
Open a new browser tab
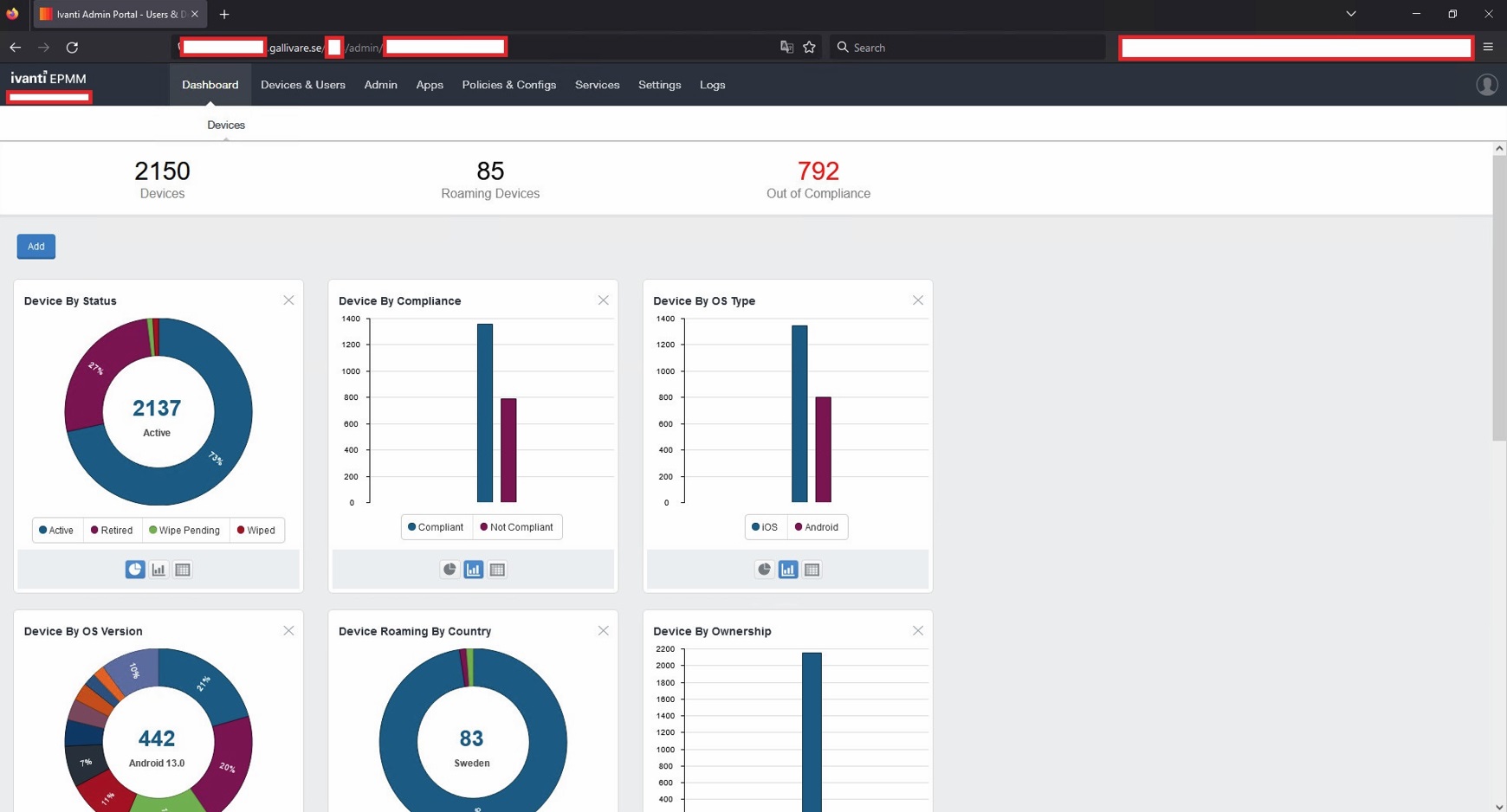tap(224, 14)
